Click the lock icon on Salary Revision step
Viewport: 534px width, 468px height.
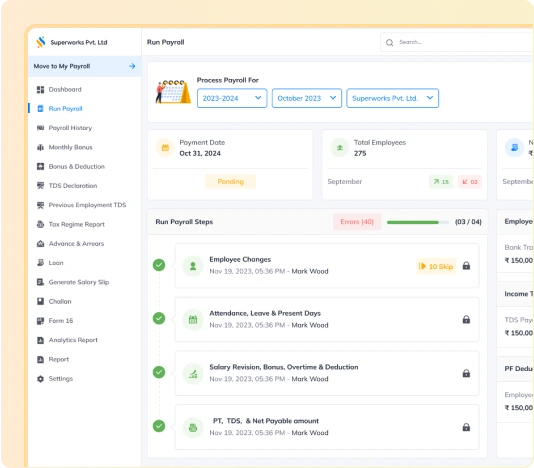[466, 373]
